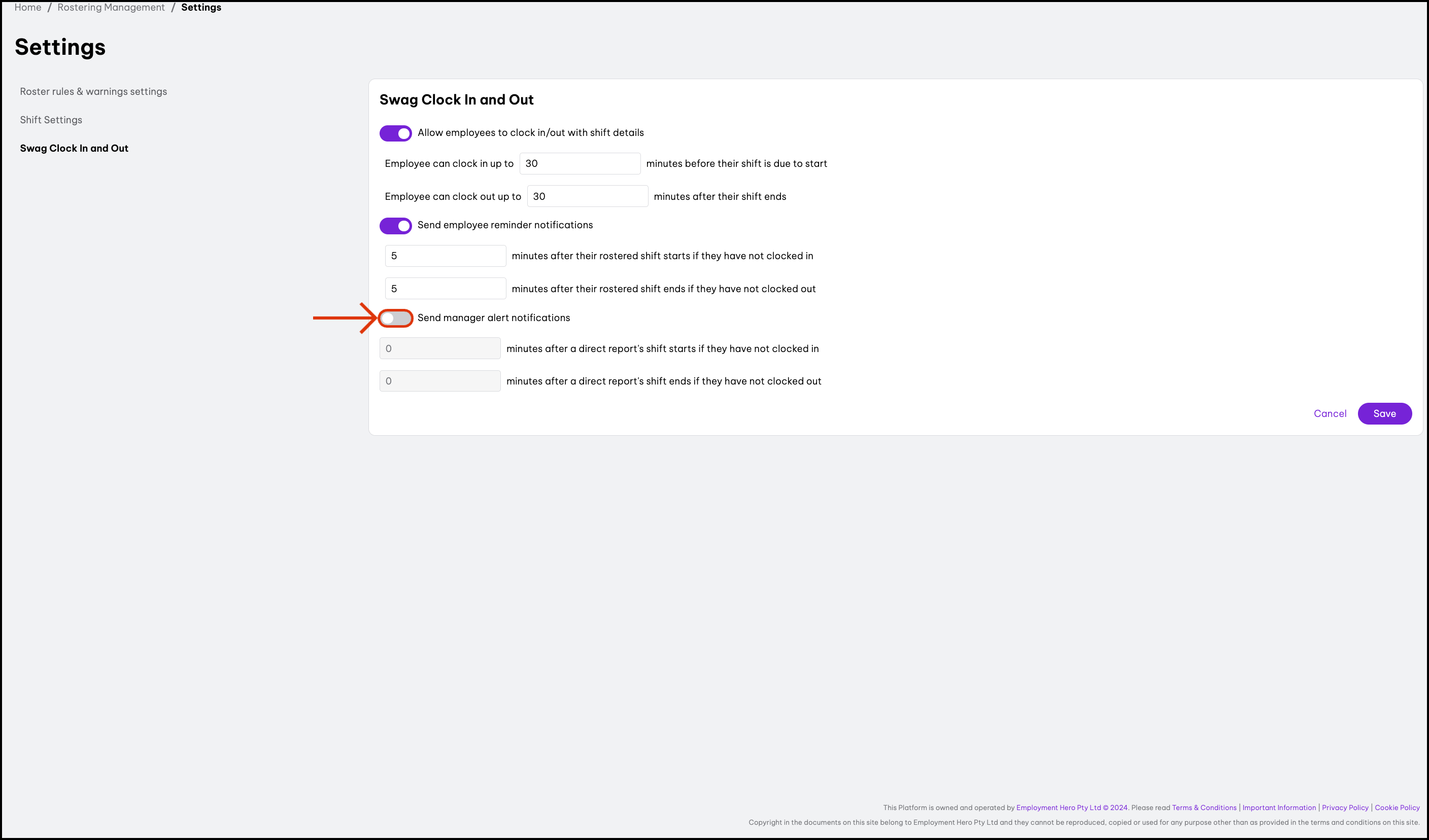Click manager alert field for shift ends
The height and width of the screenshot is (840, 1429).
440,381
